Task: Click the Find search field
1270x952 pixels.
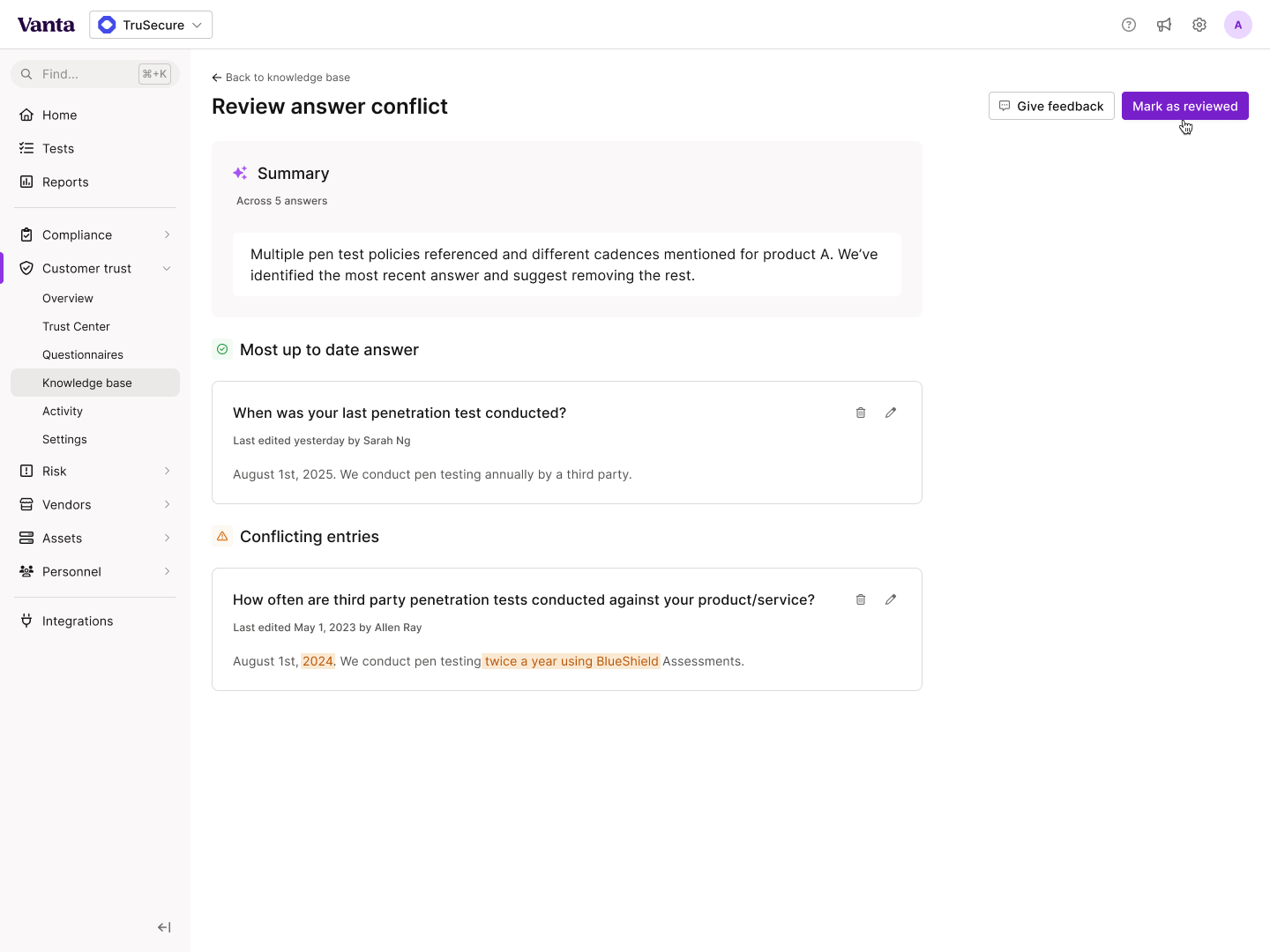Action: coord(88,74)
